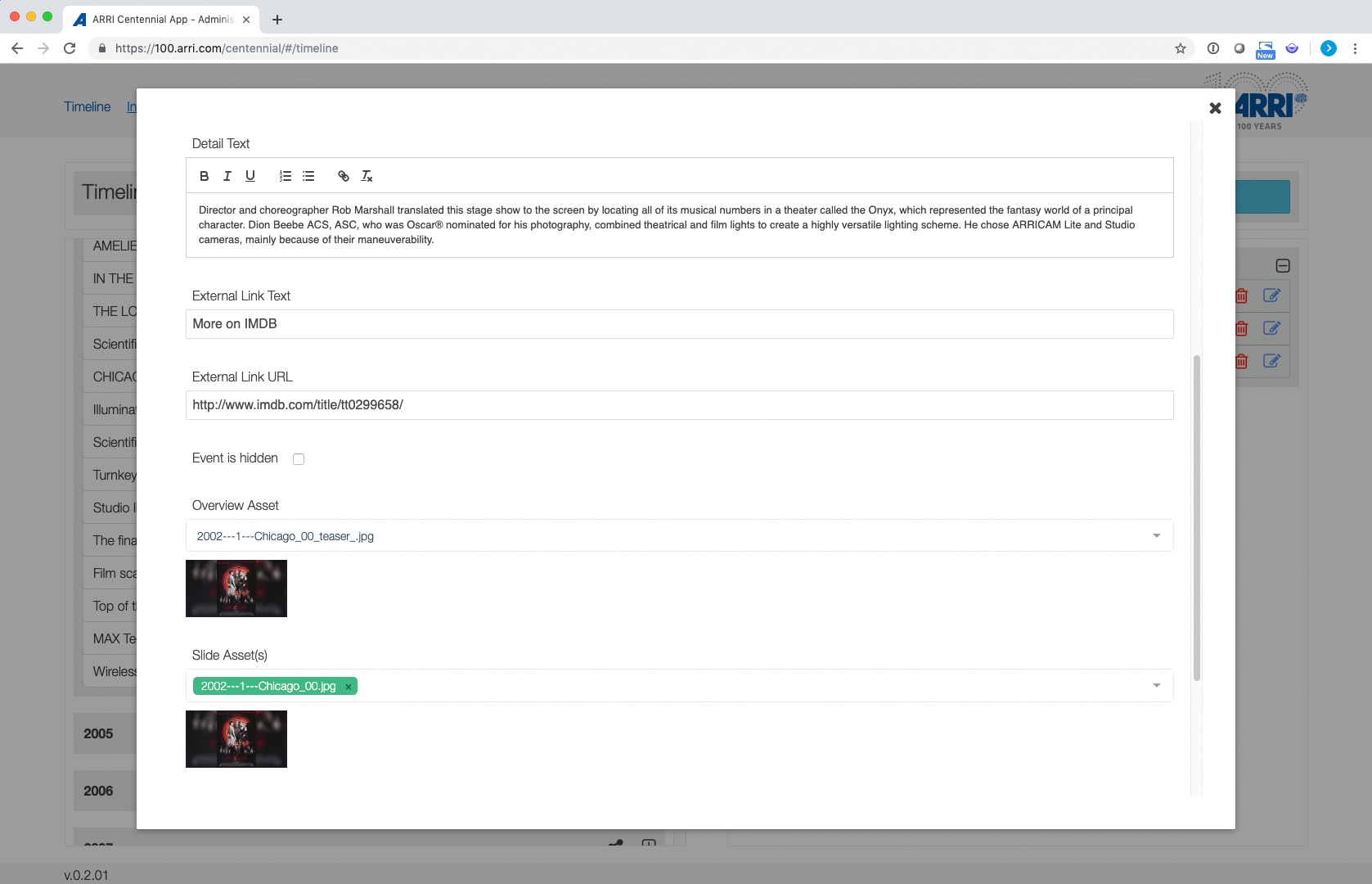Screen dimensions: 1372x884
Task: Select the ARRI Centennial App tab
Action: 160,20
